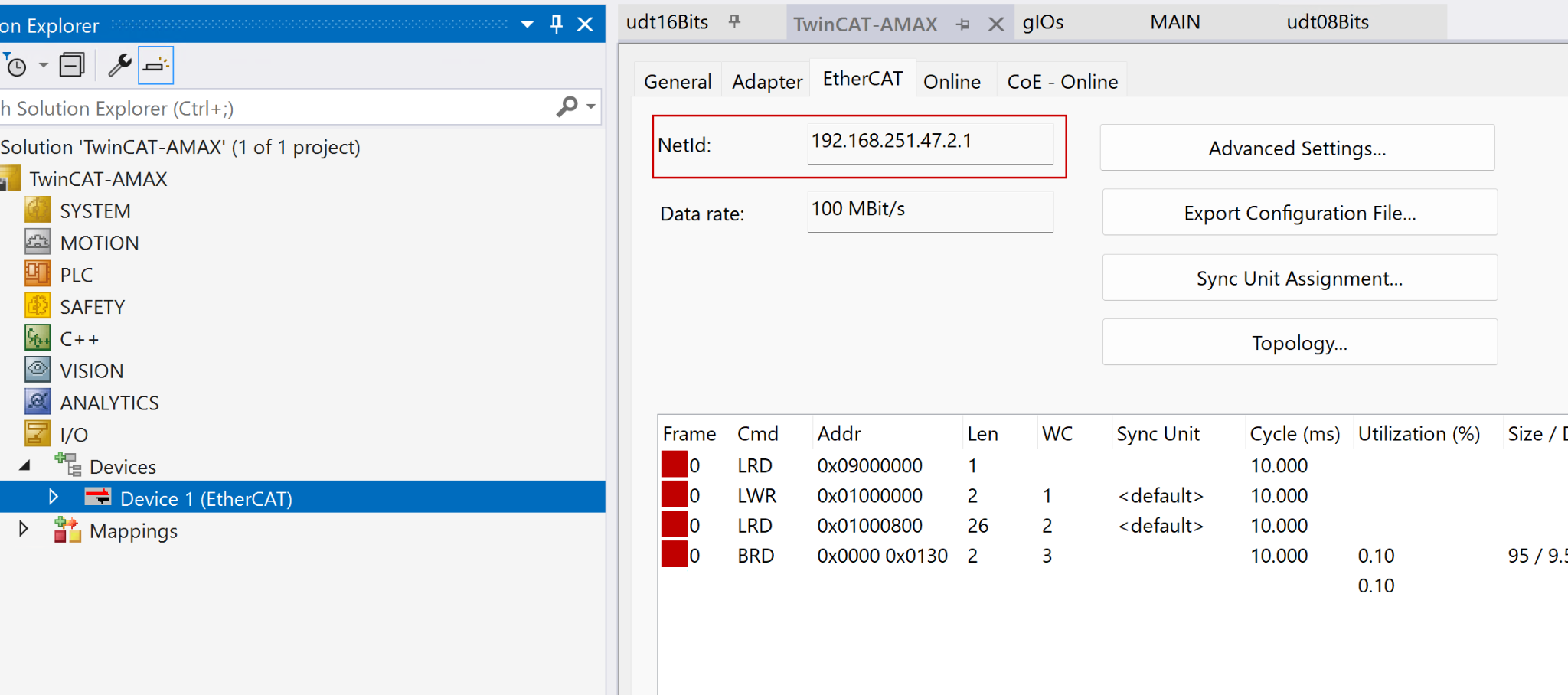This screenshot has width=1568, height=695.
Task: Toggle auto-hide pin on Solution Explorer
Action: 557,24
